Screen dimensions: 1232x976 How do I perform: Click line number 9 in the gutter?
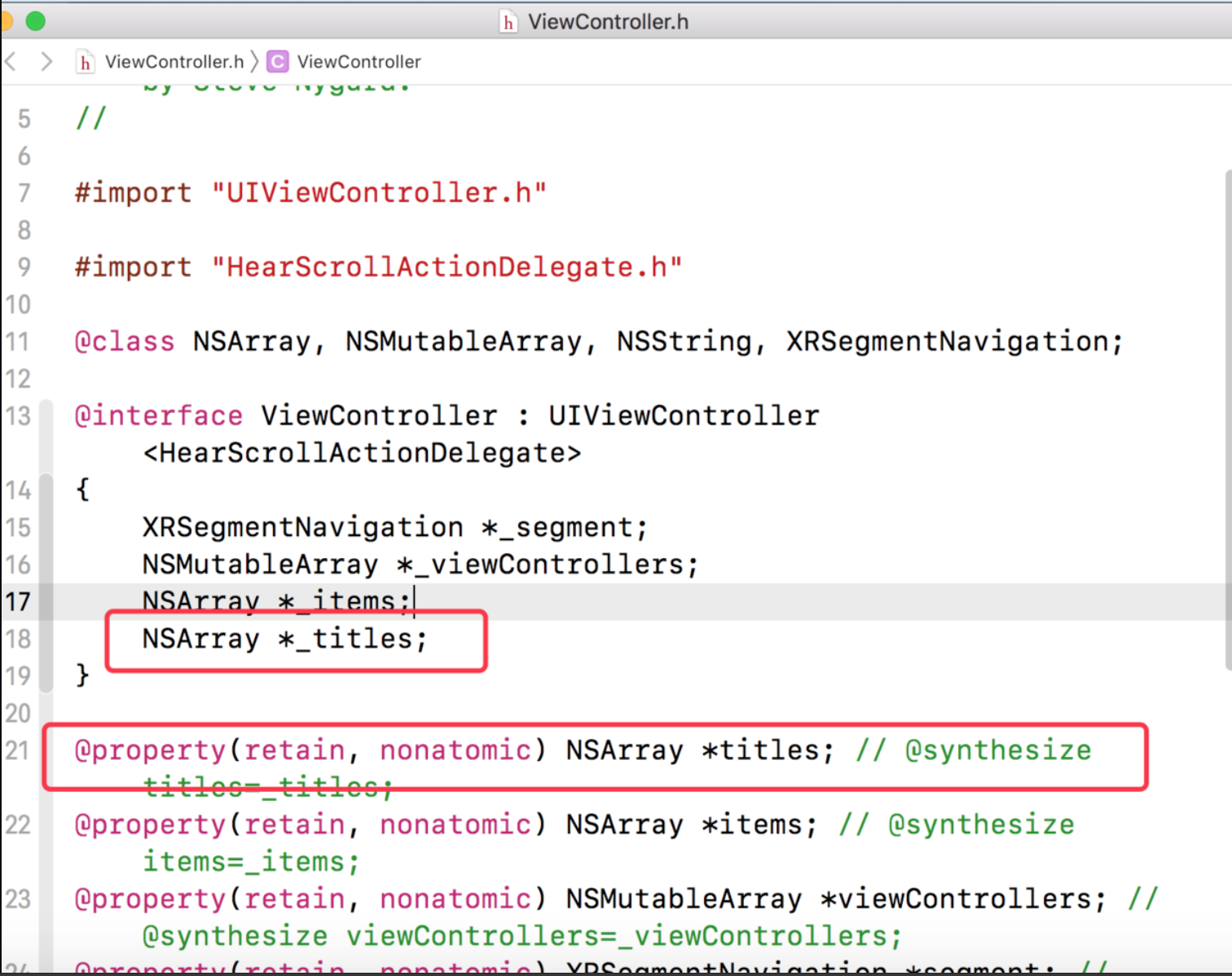click(24, 267)
